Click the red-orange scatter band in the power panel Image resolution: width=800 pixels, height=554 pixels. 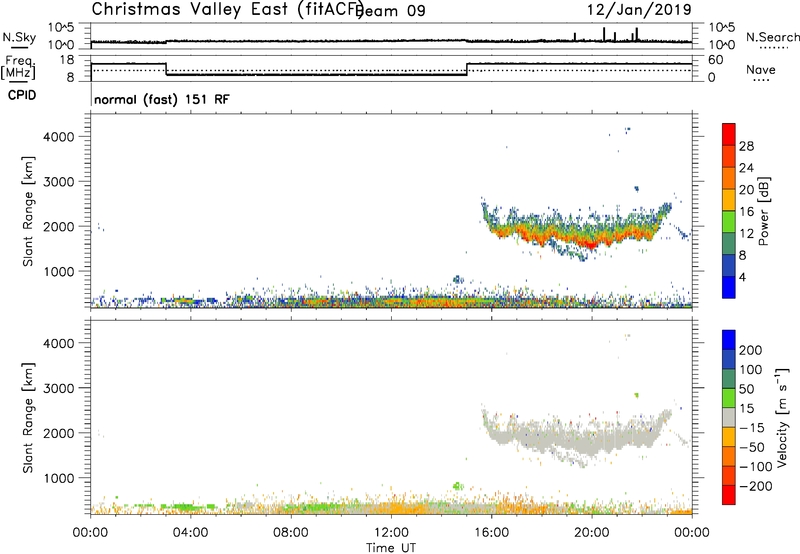click(x=577, y=236)
